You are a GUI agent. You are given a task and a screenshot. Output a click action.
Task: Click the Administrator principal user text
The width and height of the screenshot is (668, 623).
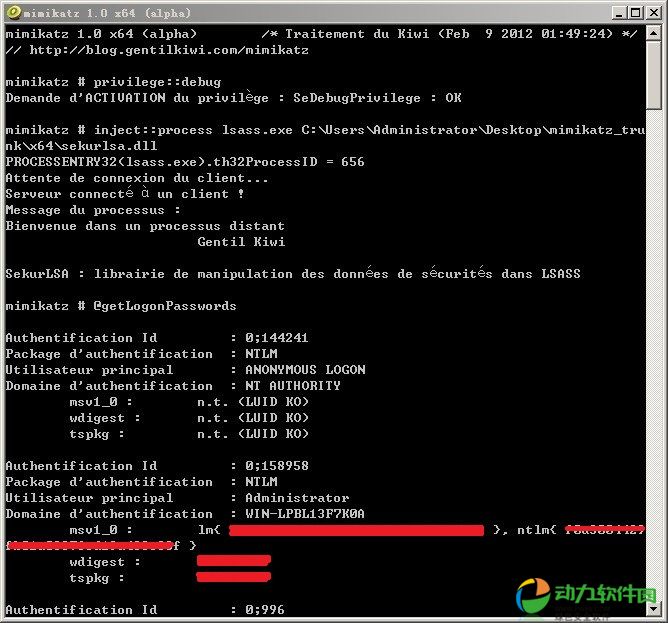297,498
